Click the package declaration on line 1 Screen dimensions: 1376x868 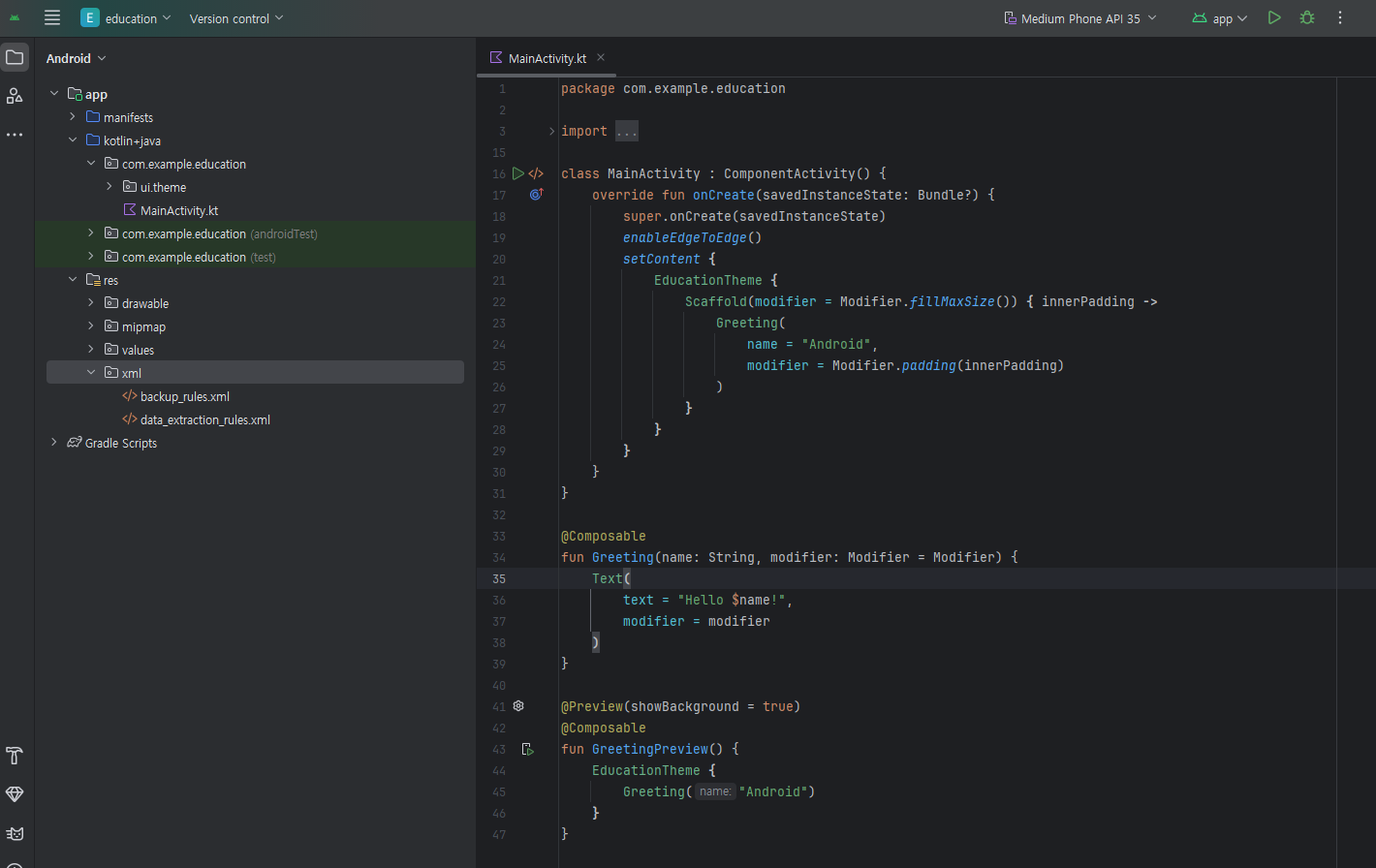point(673,88)
